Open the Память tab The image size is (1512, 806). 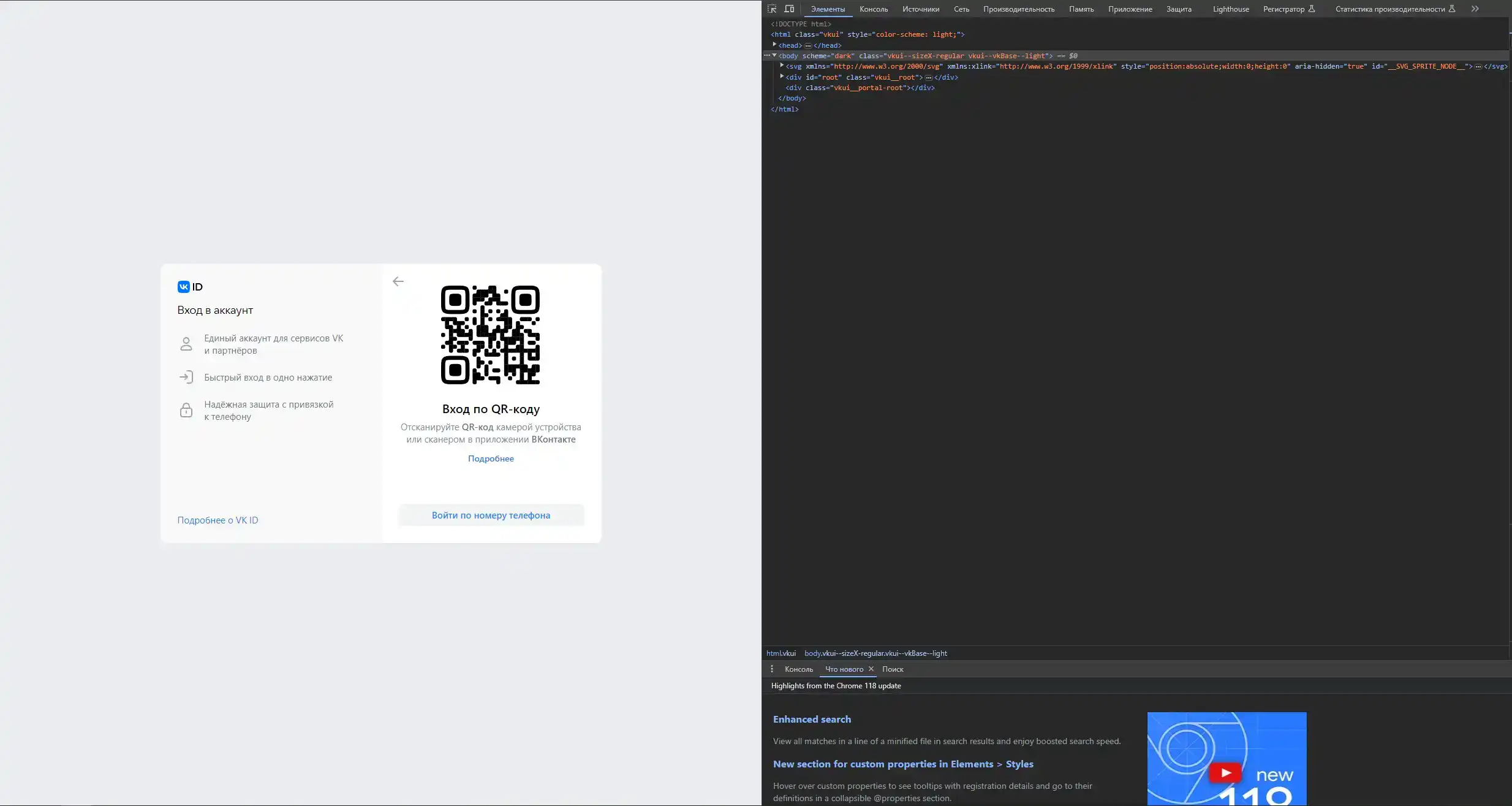pos(1081,9)
